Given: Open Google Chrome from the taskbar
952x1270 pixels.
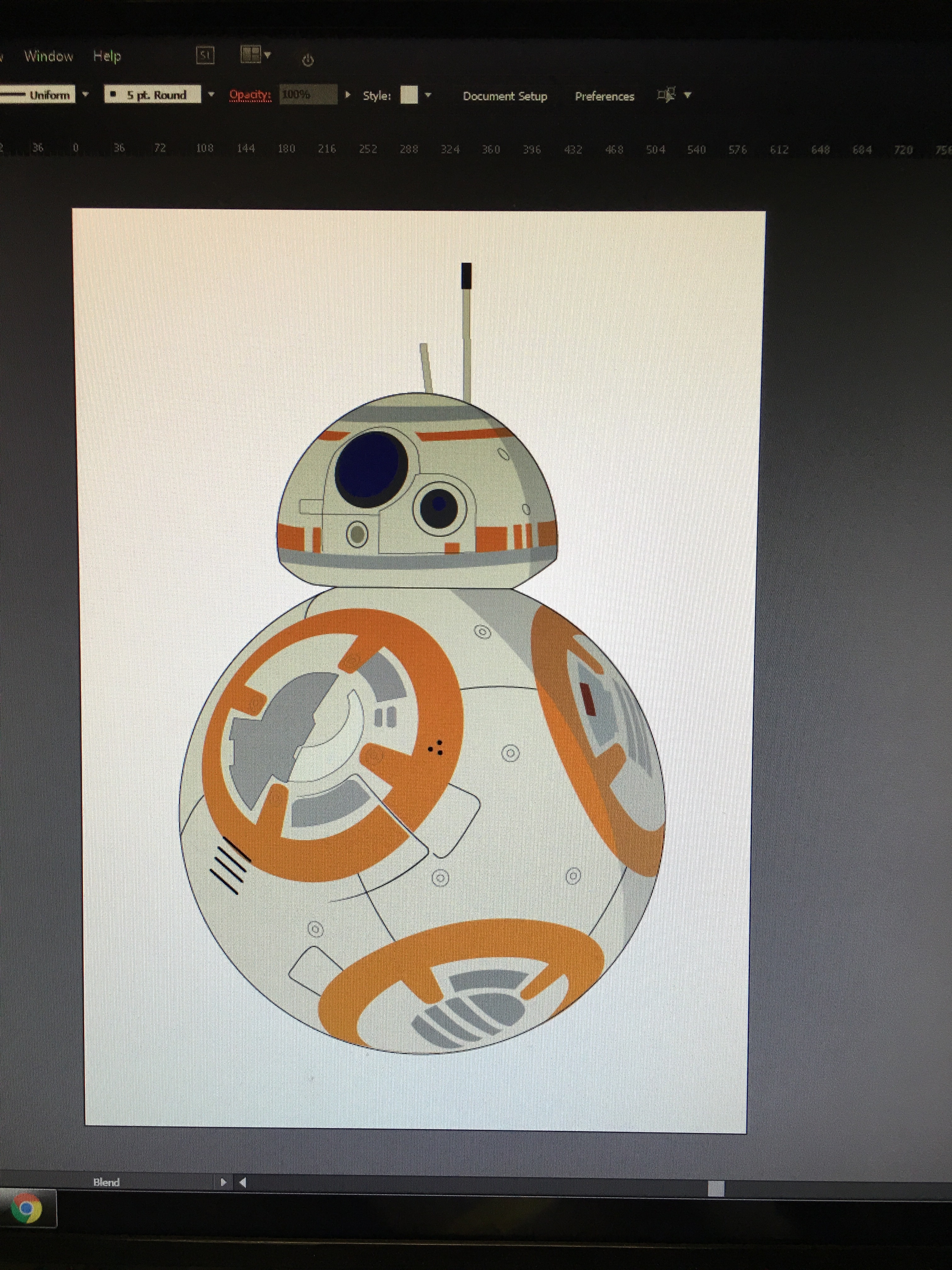Looking at the screenshot, I should click(27, 1208).
